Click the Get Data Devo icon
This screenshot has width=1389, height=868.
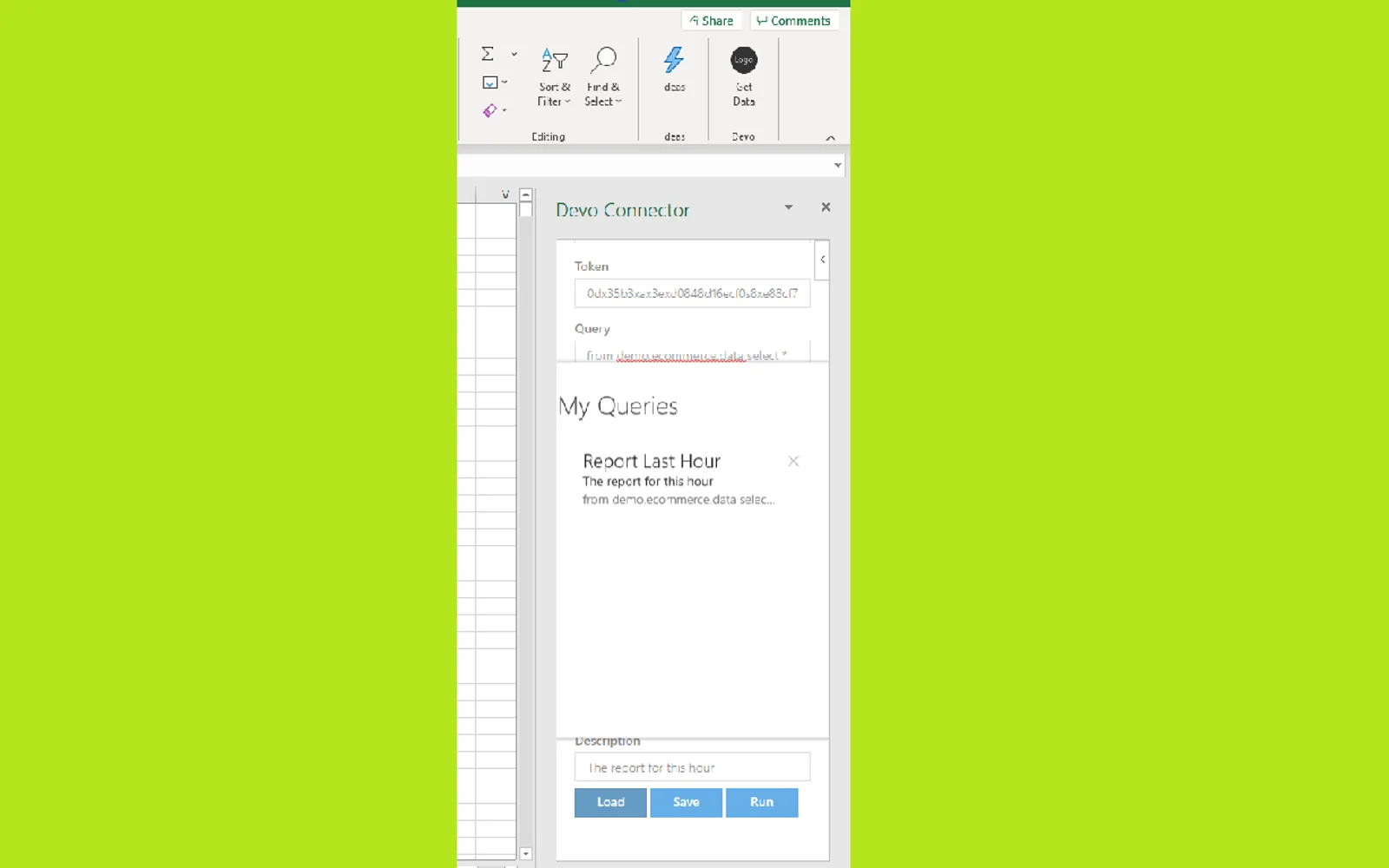coord(744,77)
